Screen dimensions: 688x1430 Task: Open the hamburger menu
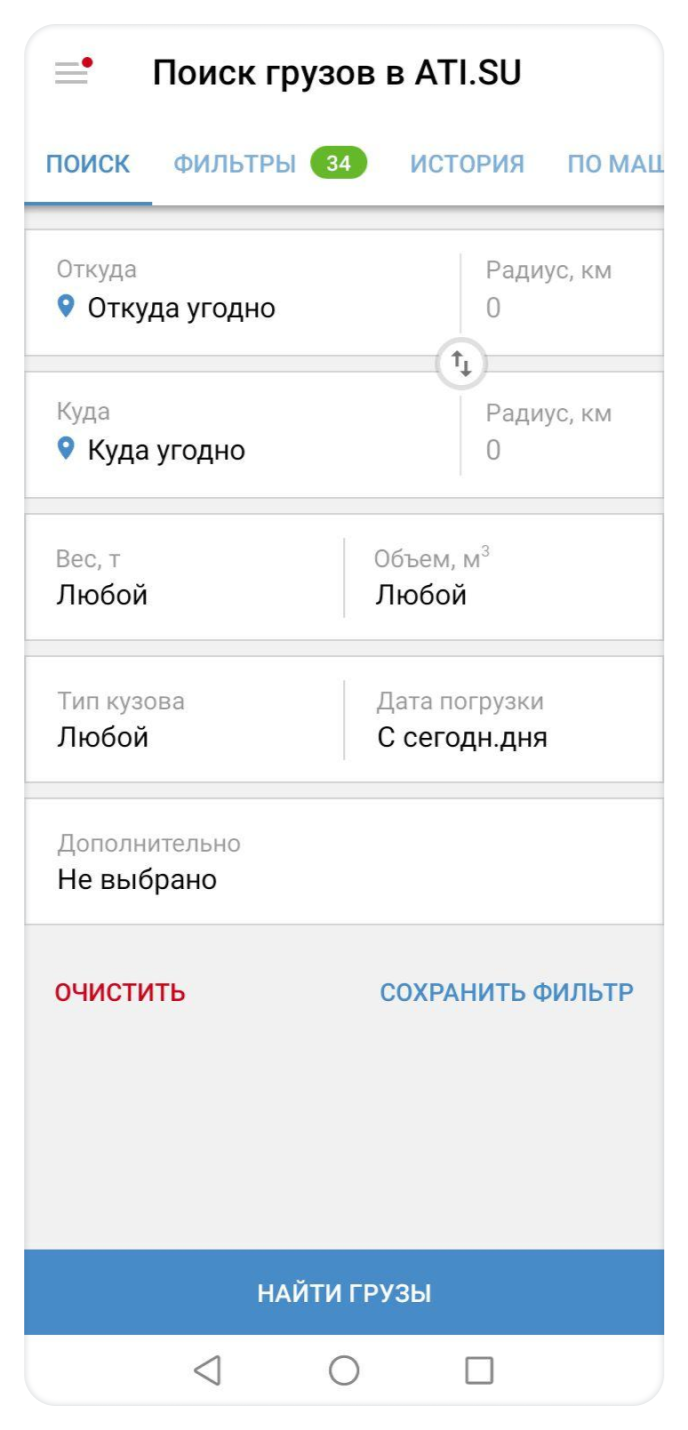pyautogui.click(x=71, y=73)
